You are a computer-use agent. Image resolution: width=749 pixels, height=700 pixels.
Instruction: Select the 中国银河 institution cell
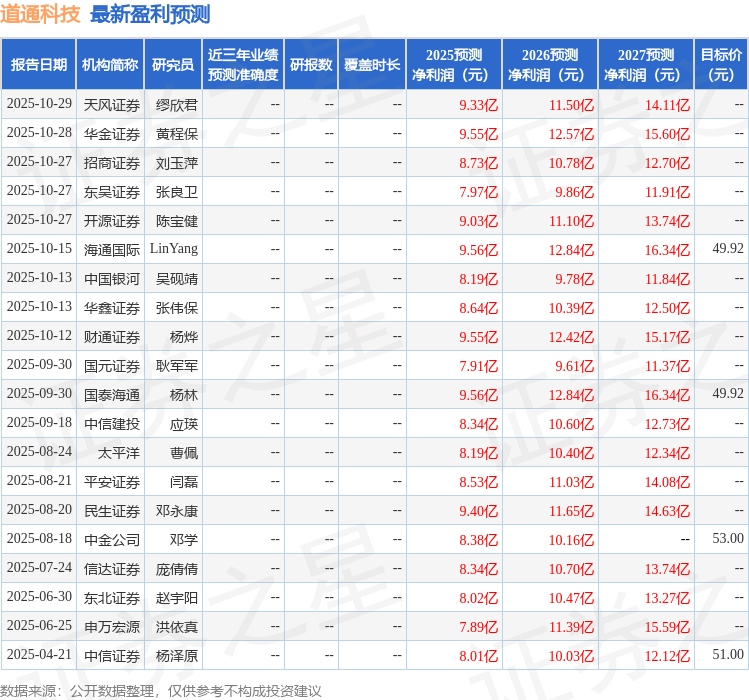coord(112,279)
